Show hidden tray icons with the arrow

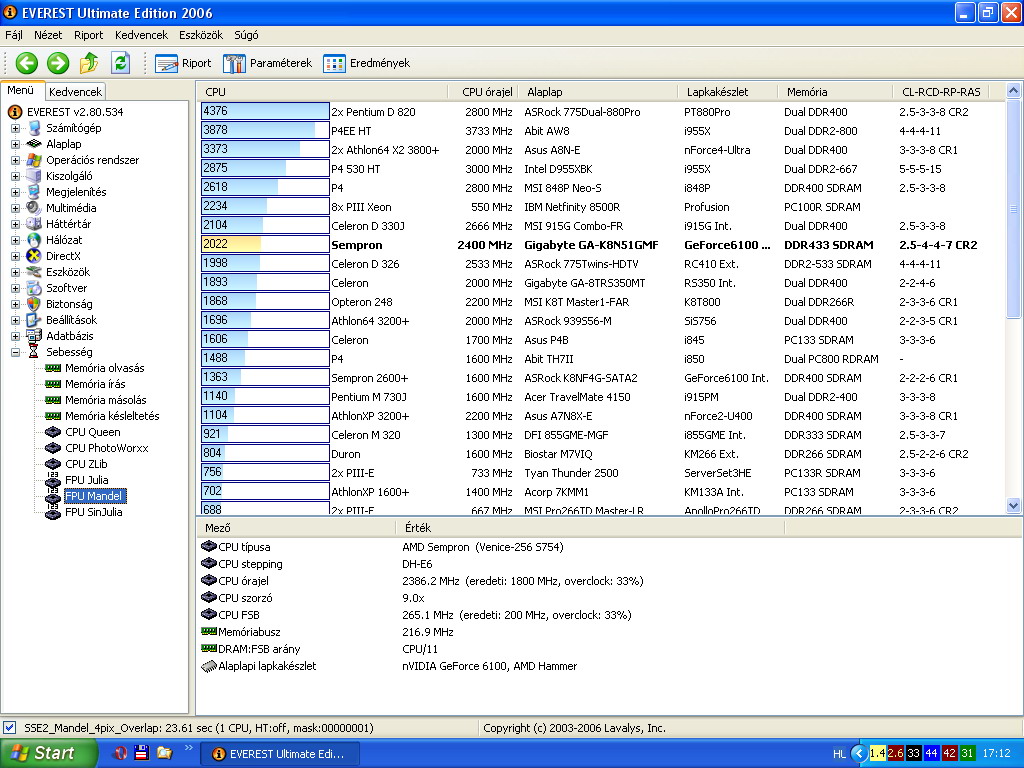pos(859,753)
